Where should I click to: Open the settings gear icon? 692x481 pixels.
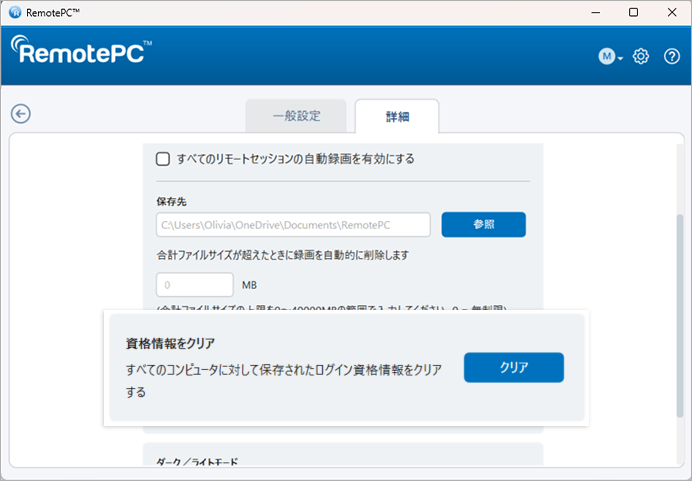(x=641, y=56)
